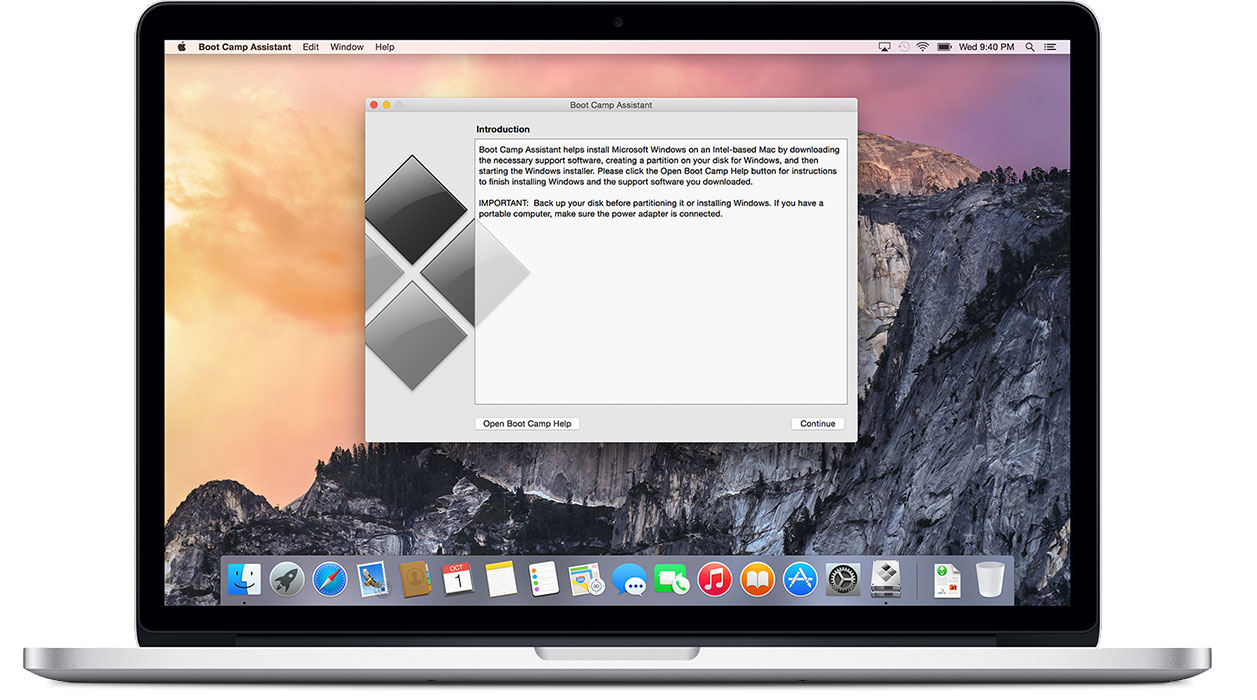Click the IMPORTANT backup warning paragraph
The width and height of the screenshot is (1257, 700).
coord(651,208)
